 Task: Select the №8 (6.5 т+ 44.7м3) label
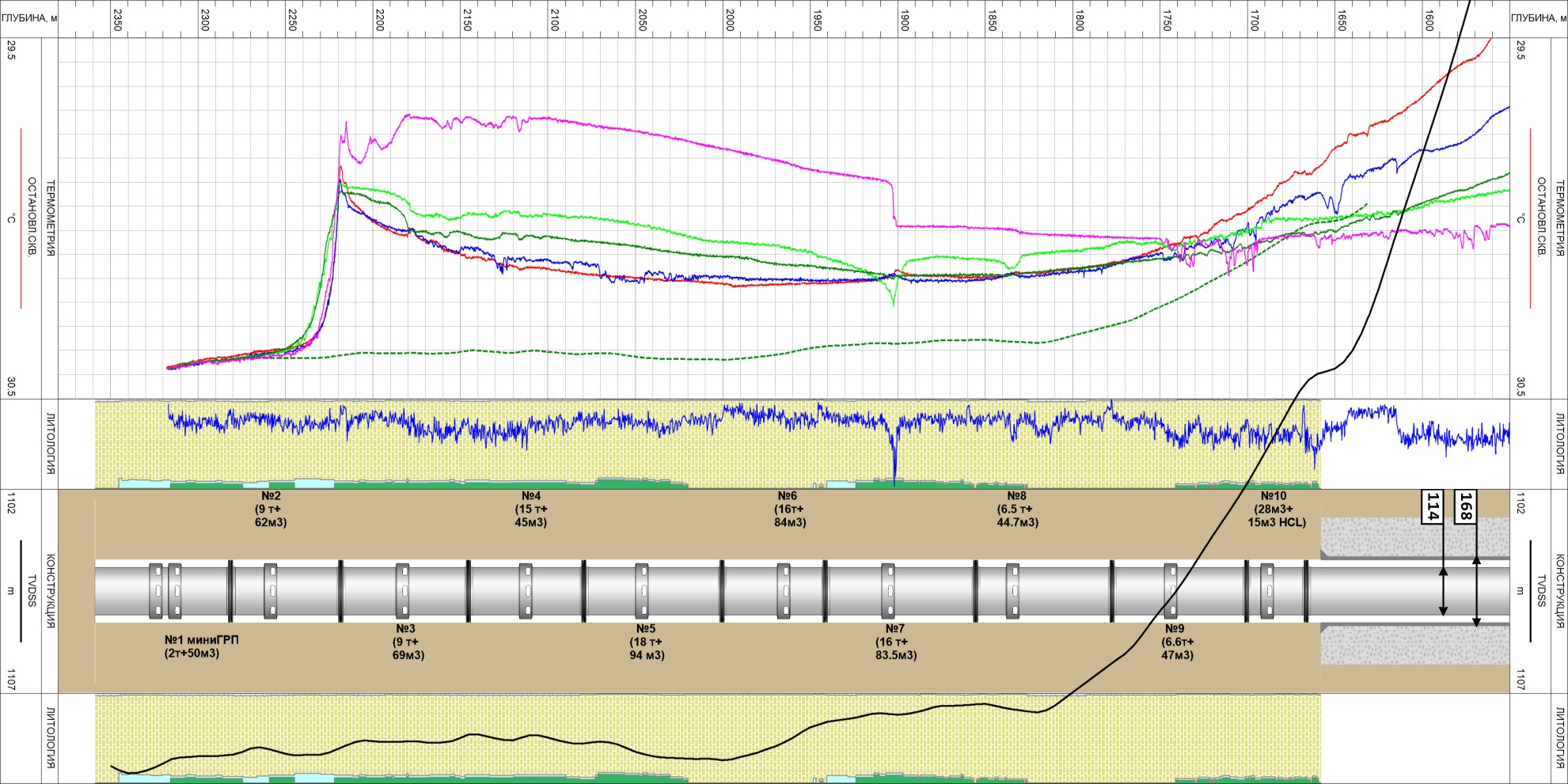[1017, 509]
